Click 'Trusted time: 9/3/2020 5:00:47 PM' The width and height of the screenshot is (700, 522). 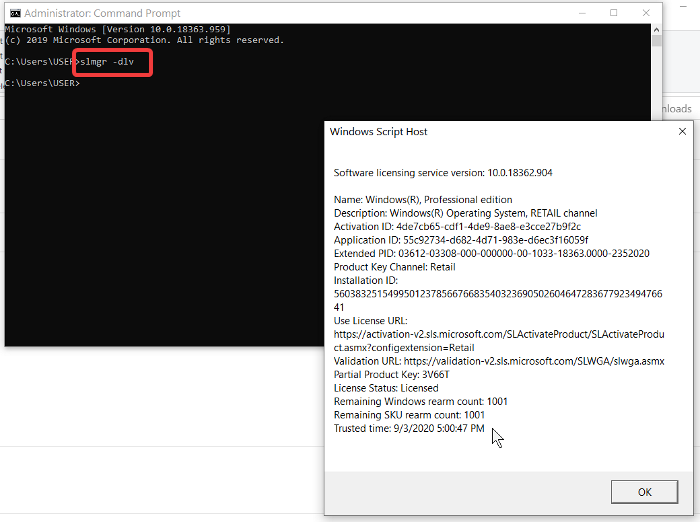(x=409, y=428)
